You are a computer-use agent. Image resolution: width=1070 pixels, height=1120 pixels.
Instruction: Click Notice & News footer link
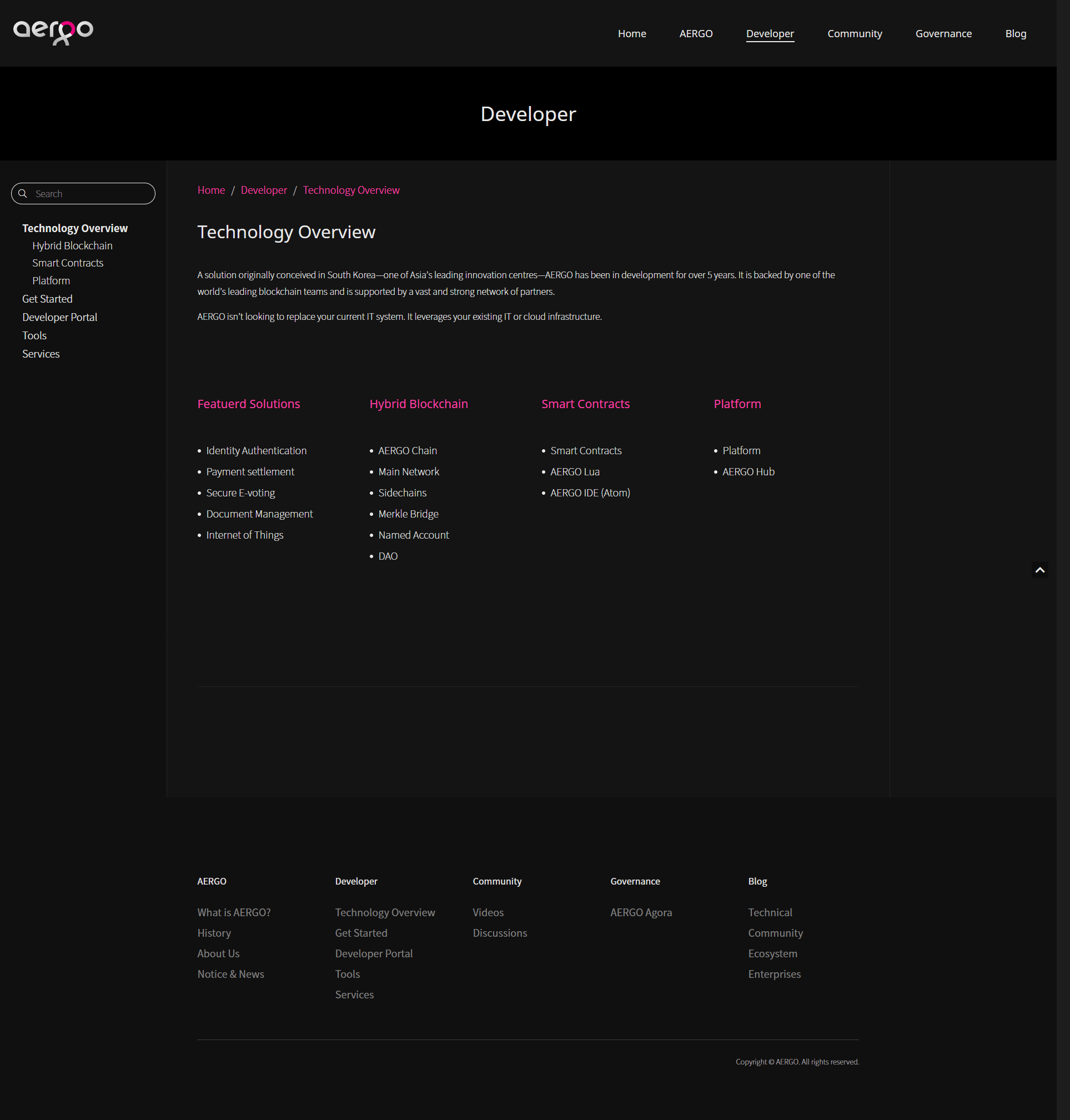coord(231,974)
